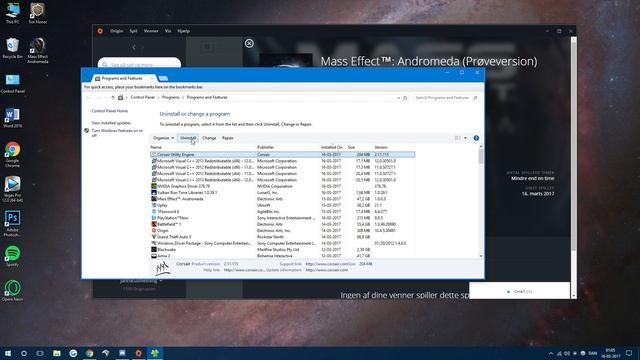Select Mass Effect Andromeda program entry

tap(282, 199)
